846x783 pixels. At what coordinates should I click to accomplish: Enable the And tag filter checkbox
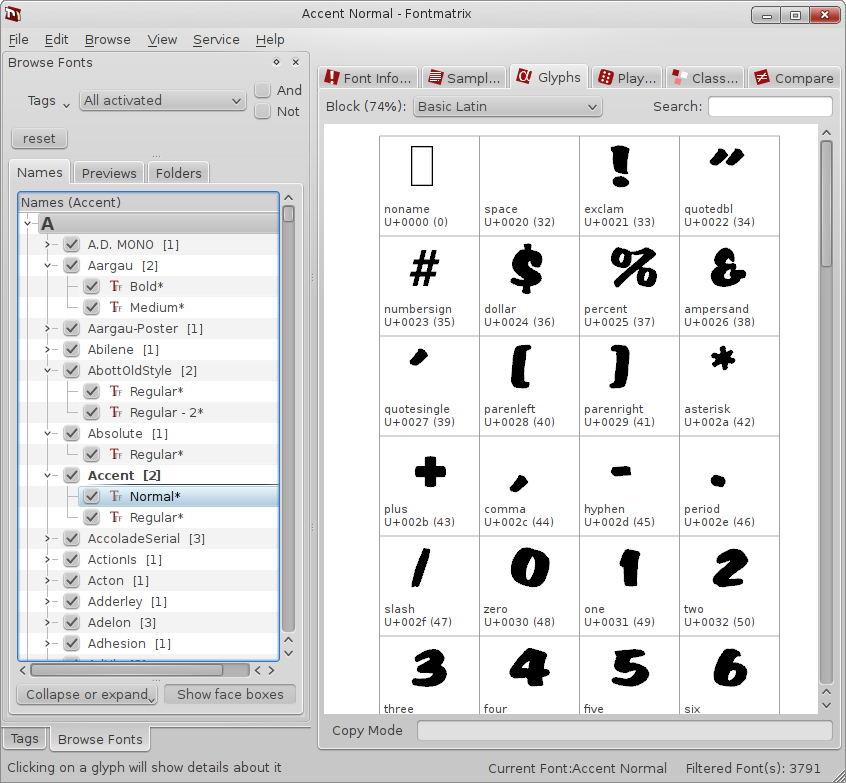click(262, 90)
